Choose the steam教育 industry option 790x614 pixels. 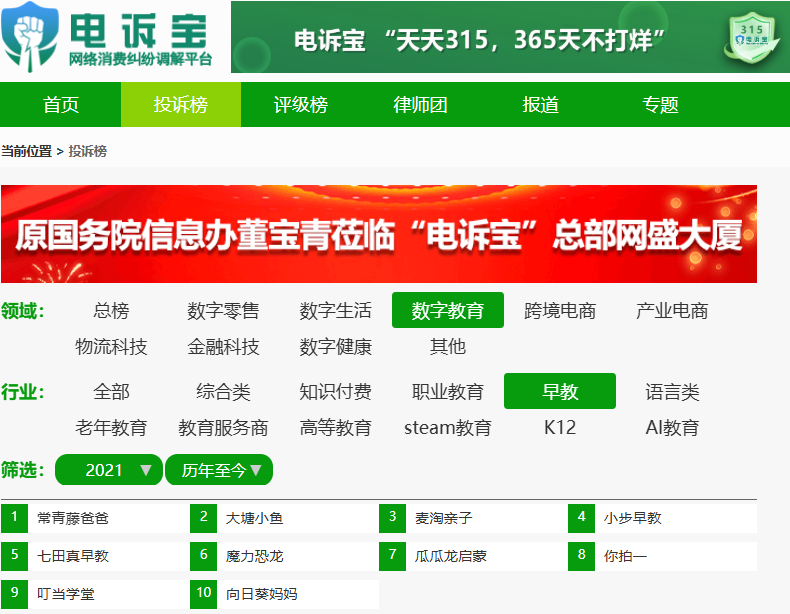(x=448, y=428)
